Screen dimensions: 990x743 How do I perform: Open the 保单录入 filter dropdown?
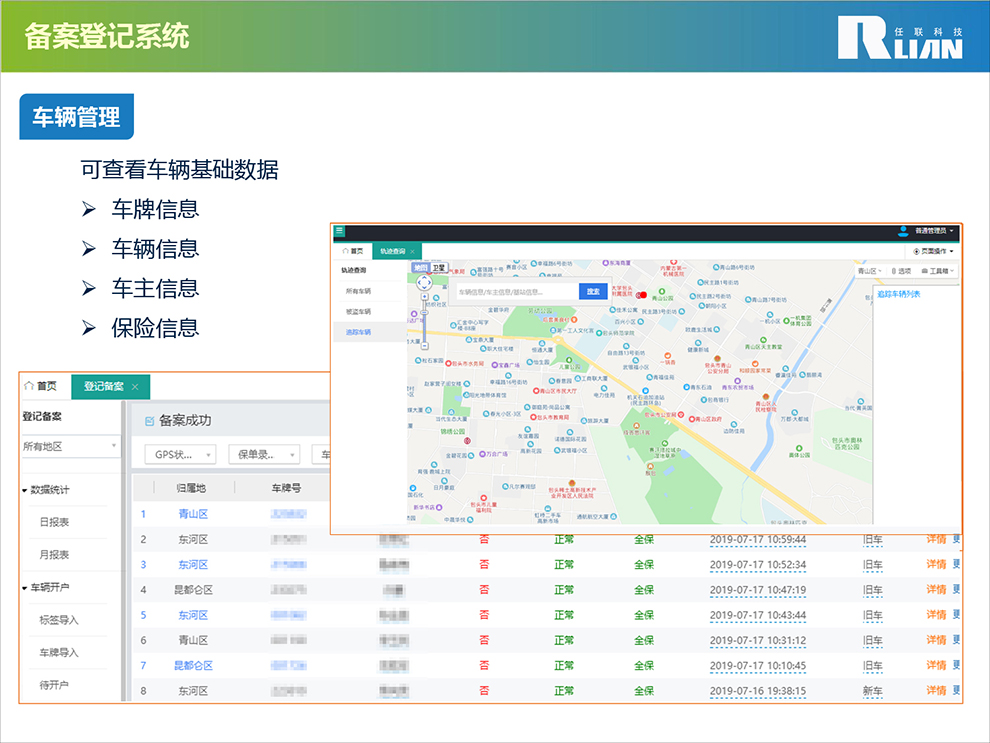(264, 454)
